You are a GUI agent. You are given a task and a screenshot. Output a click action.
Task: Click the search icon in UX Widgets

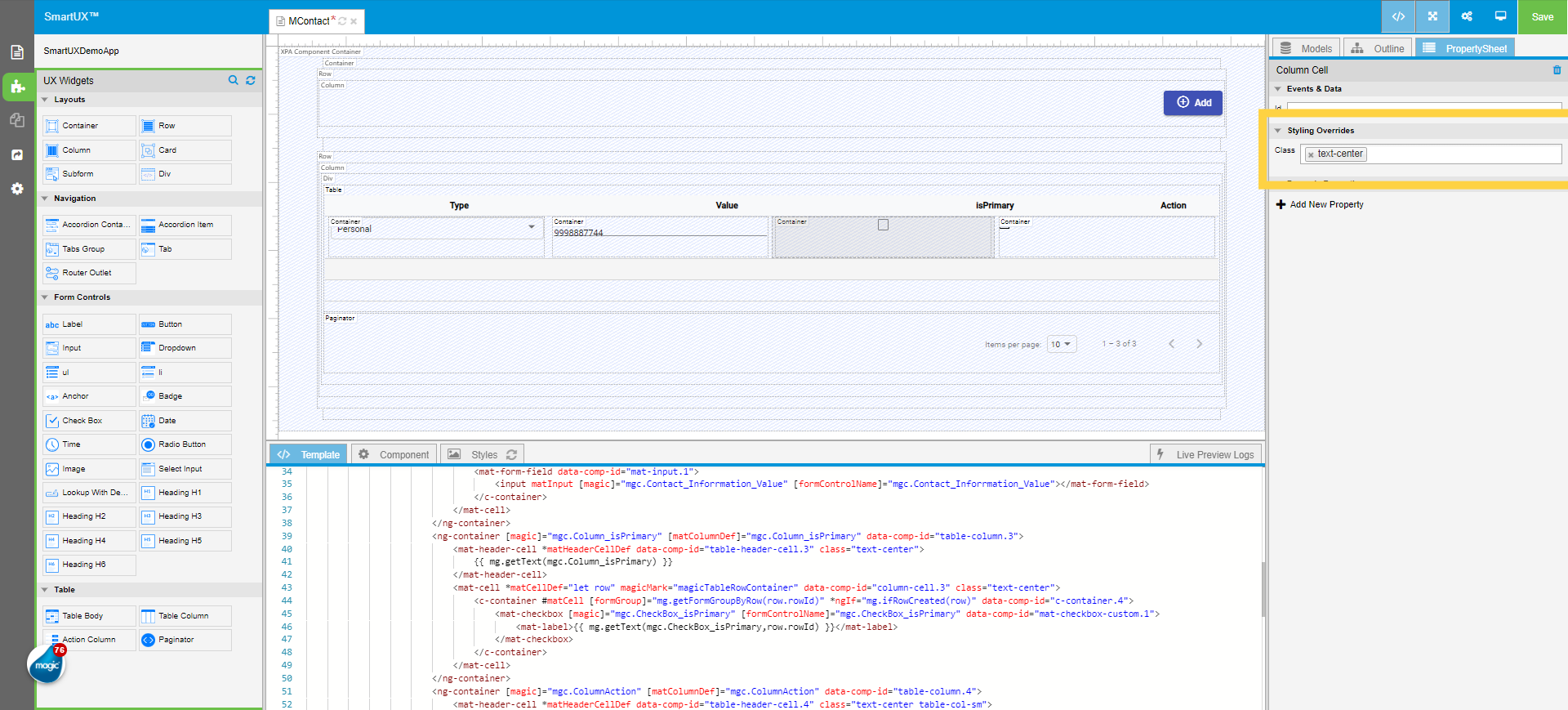coord(234,80)
